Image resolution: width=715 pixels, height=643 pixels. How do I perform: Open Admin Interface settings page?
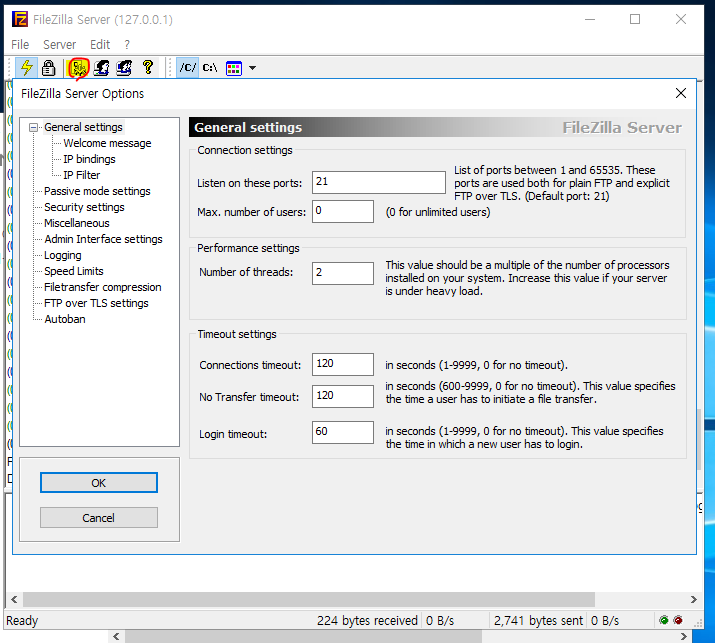[x=103, y=239]
